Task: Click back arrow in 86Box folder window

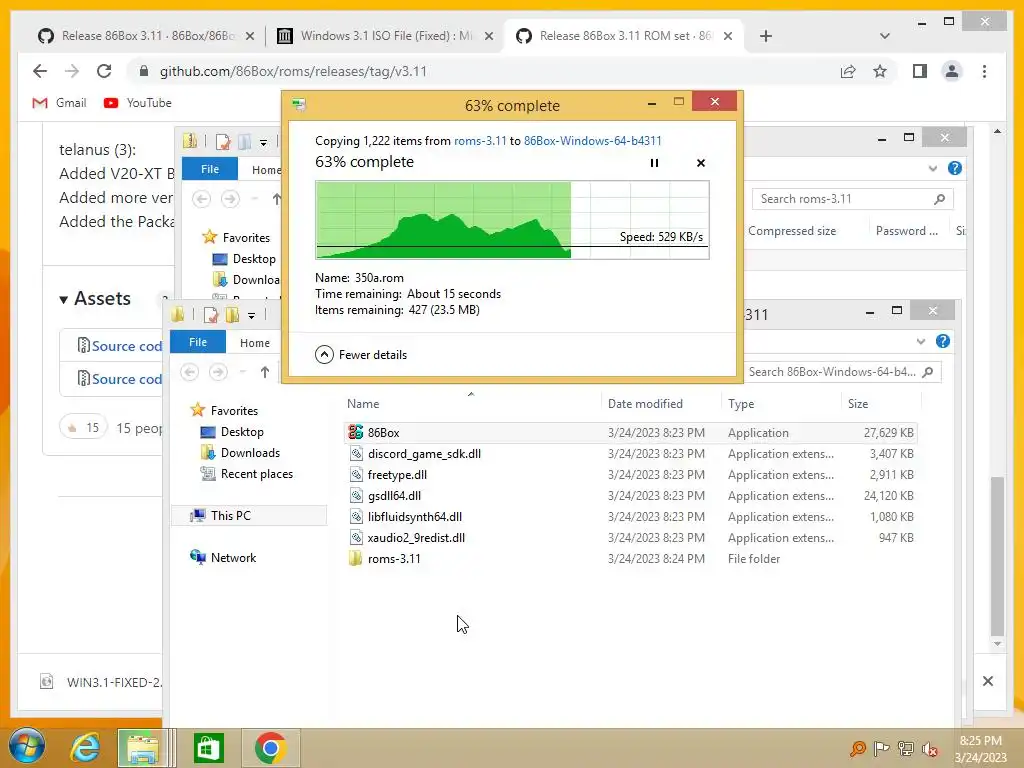Action: click(x=189, y=372)
